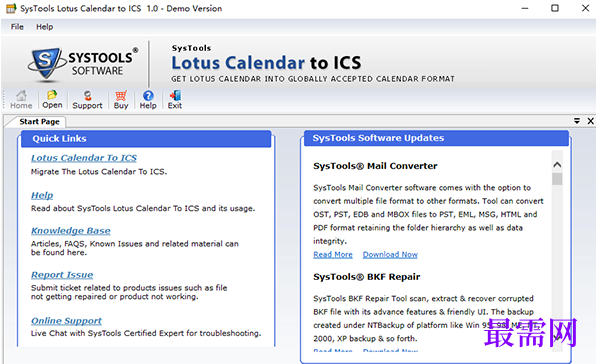Click the SysTools Software Updates header
Viewport: 596px width, 364px height.
(436, 138)
